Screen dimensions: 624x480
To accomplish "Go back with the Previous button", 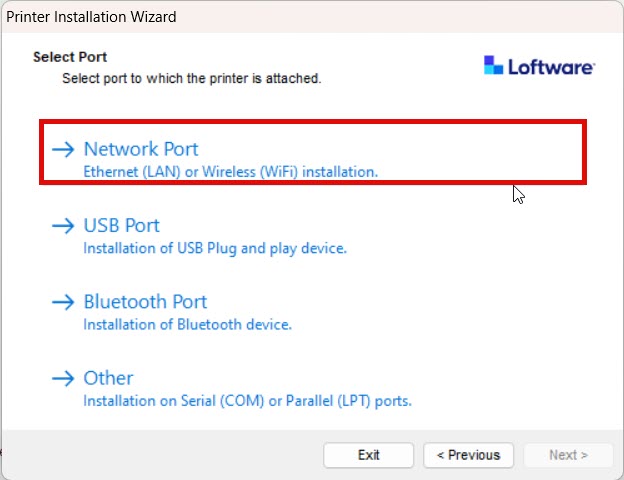I will coord(468,455).
